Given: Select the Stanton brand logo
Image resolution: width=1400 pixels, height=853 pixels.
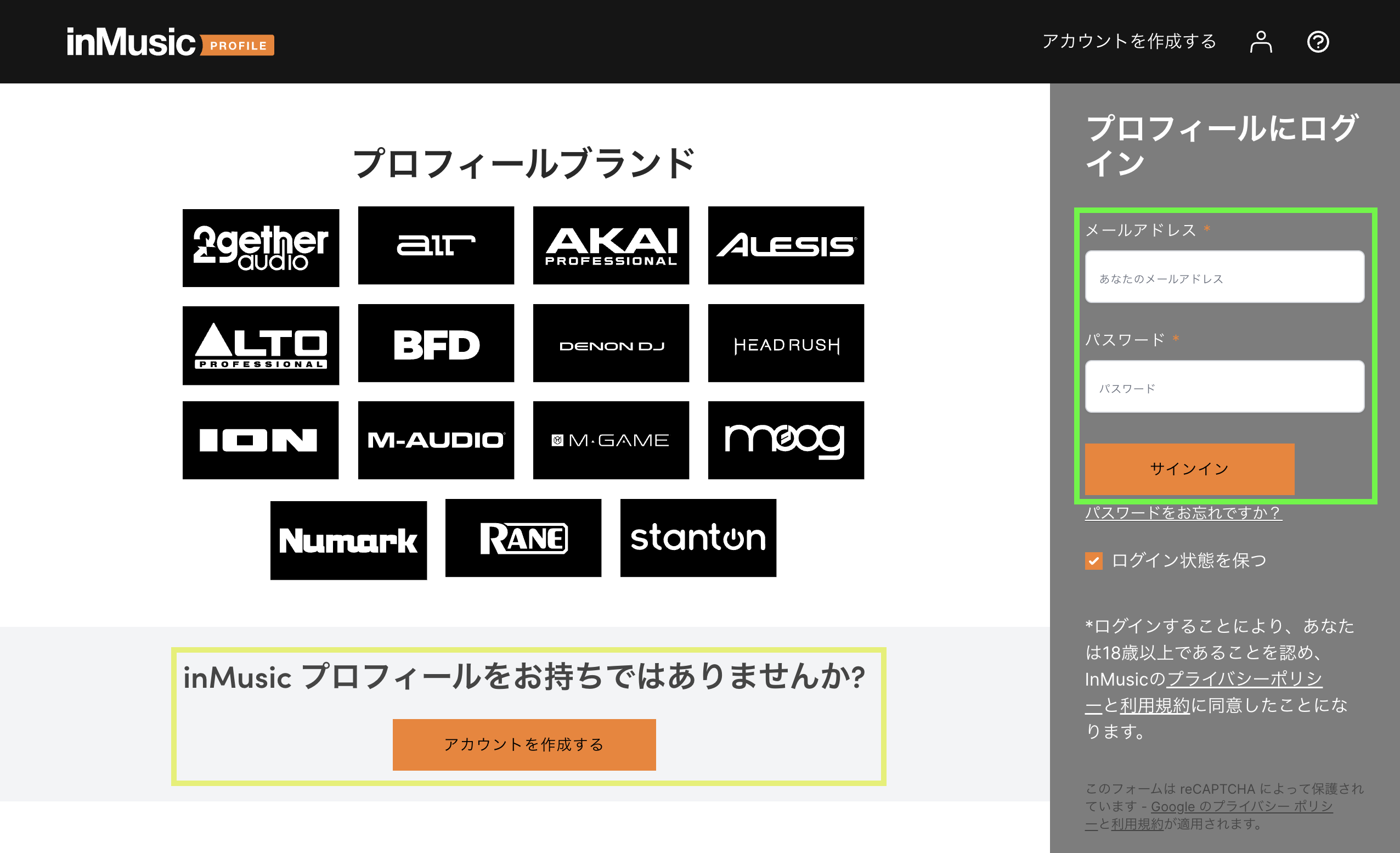Looking at the screenshot, I should pyautogui.click(x=698, y=539).
